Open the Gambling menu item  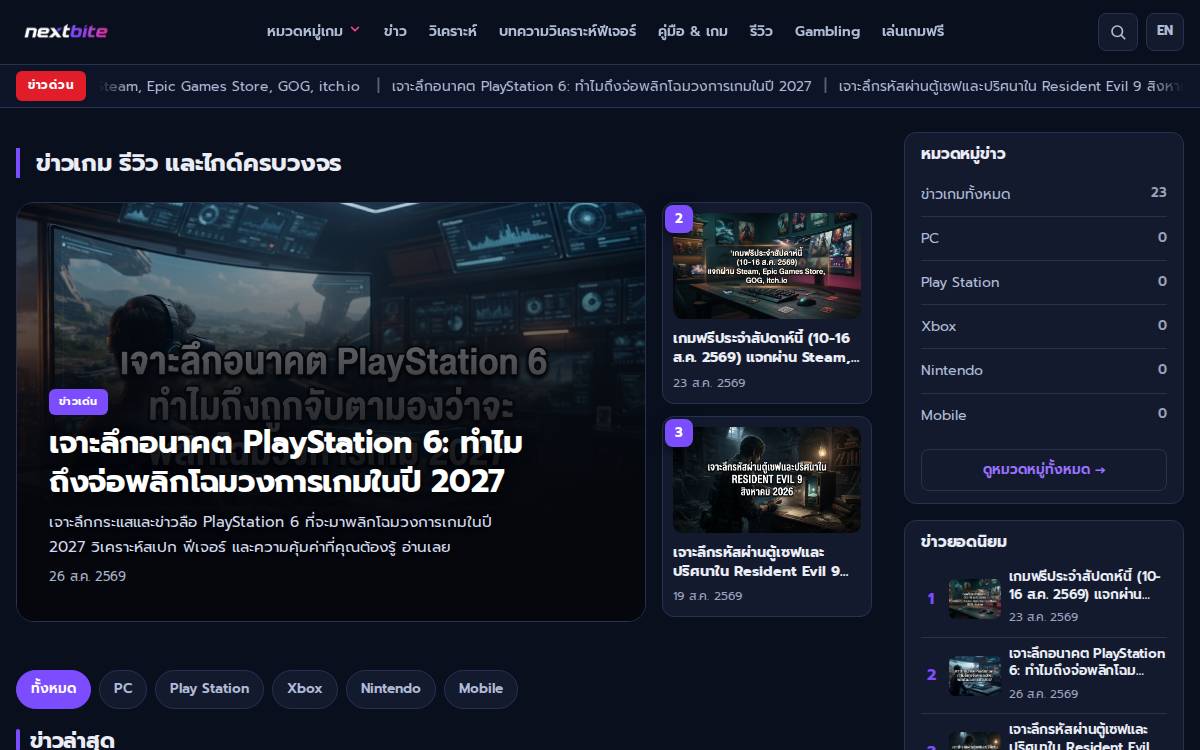[827, 31]
